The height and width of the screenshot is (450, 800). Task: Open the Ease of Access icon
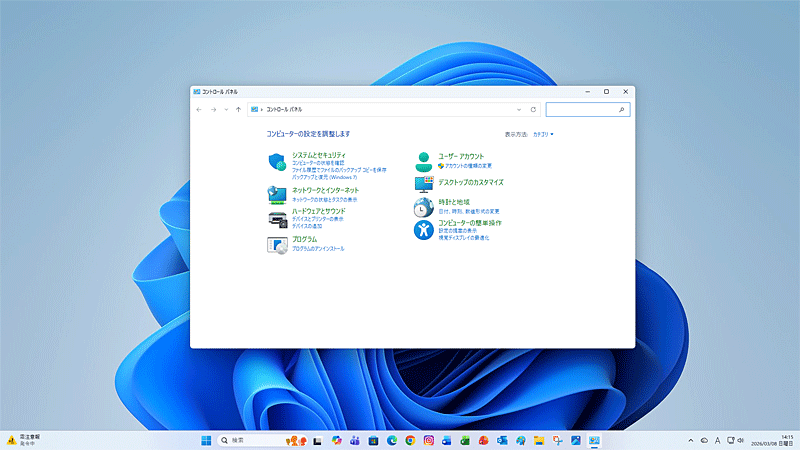pos(424,230)
